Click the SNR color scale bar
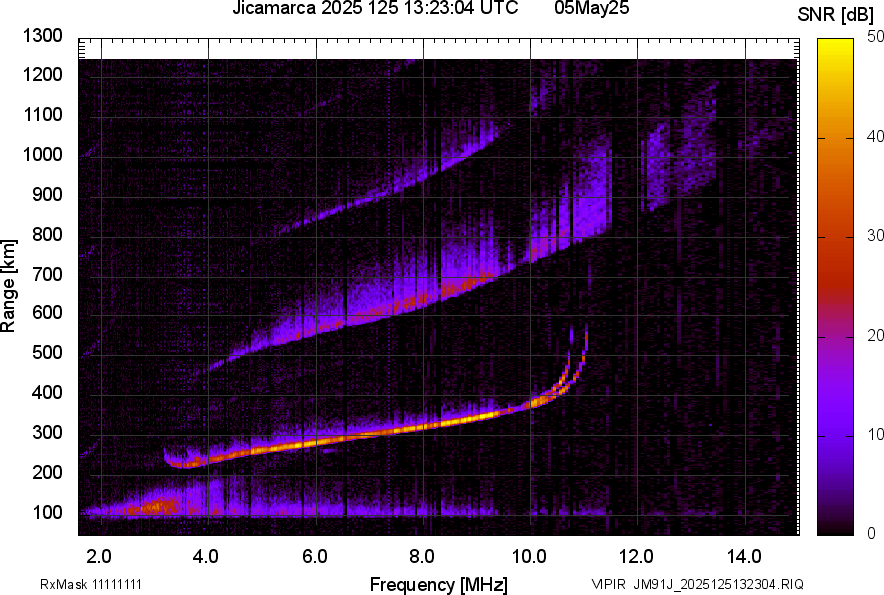Screen dimensions: 884x595 point(835,287)
